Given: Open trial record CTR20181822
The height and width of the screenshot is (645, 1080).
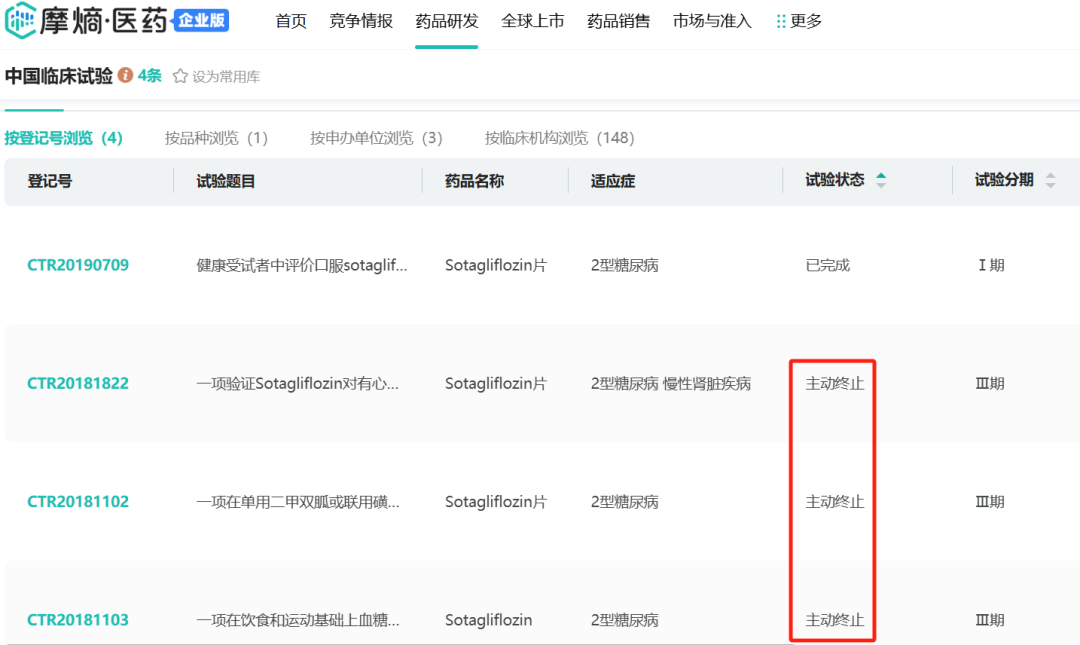Looking at the screenshot, I should (78, 383).
